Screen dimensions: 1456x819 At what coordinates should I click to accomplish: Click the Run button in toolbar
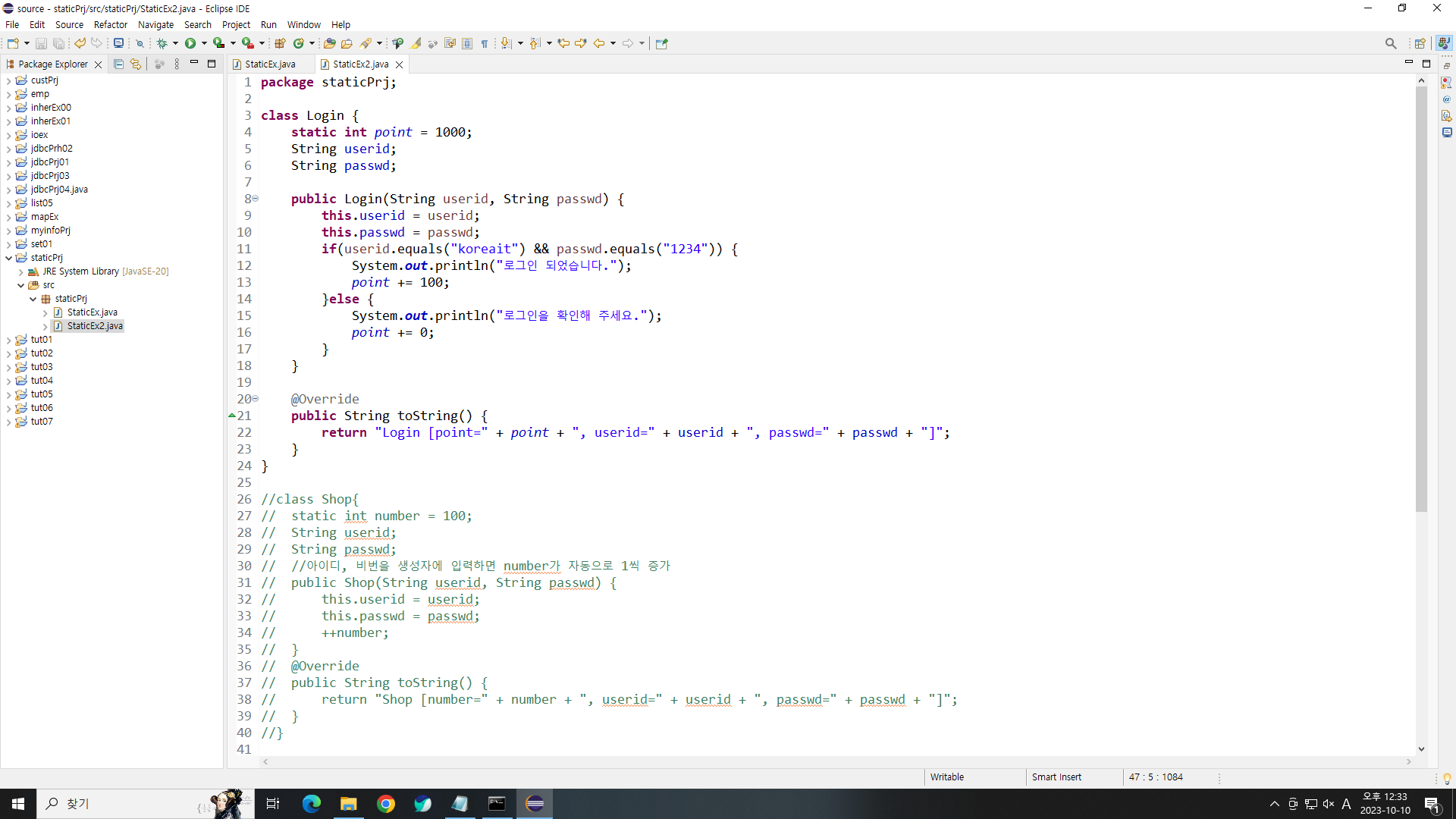[x=190, y=43]
